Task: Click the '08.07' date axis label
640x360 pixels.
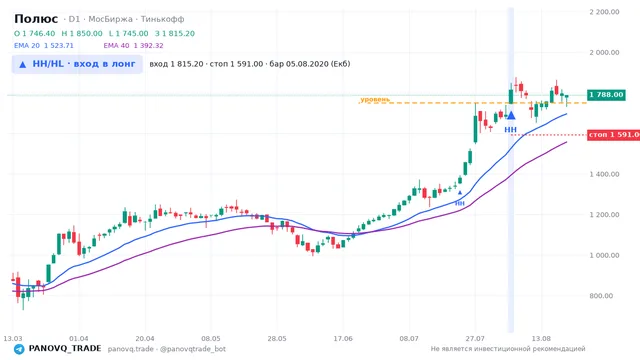Action: coord(409,338)
